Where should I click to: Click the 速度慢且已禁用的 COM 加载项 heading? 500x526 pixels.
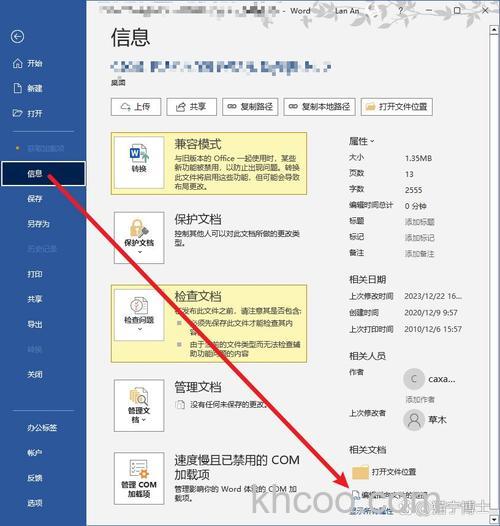[x=237, y=467]
